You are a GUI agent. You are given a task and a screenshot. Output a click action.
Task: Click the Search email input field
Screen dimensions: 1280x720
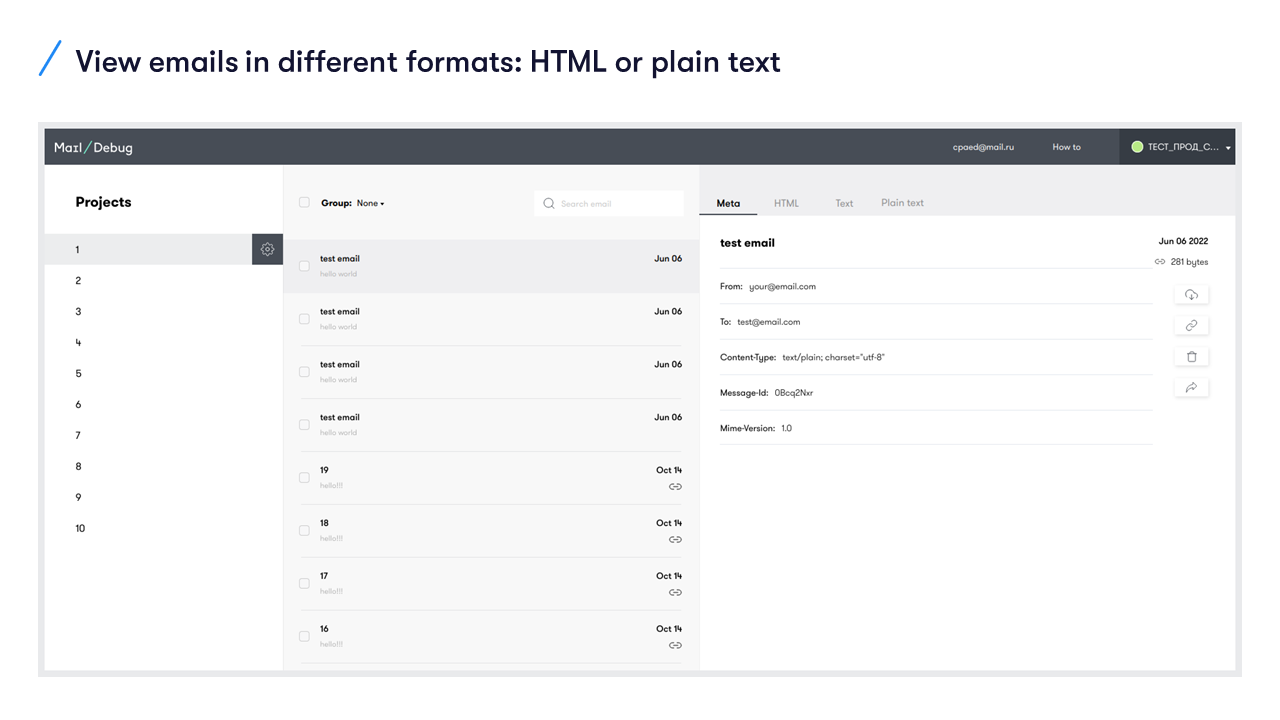609,203
